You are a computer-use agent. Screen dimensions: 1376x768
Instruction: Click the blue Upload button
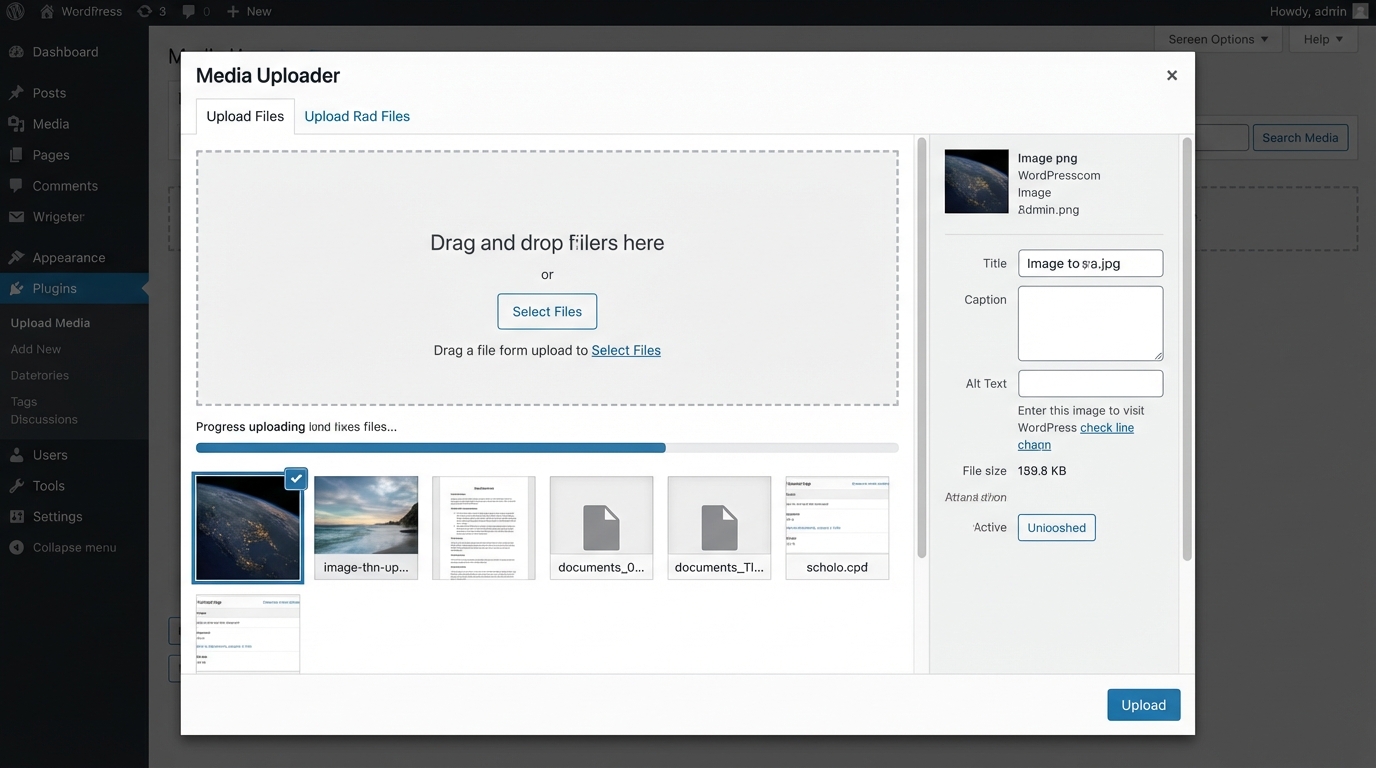pos(1143,705)
